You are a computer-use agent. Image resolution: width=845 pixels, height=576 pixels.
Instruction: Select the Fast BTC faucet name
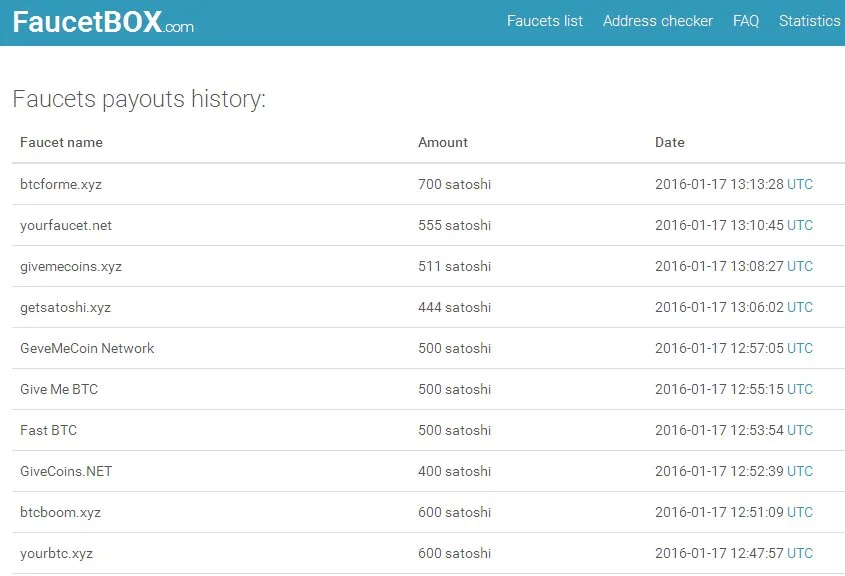point(49,430)
